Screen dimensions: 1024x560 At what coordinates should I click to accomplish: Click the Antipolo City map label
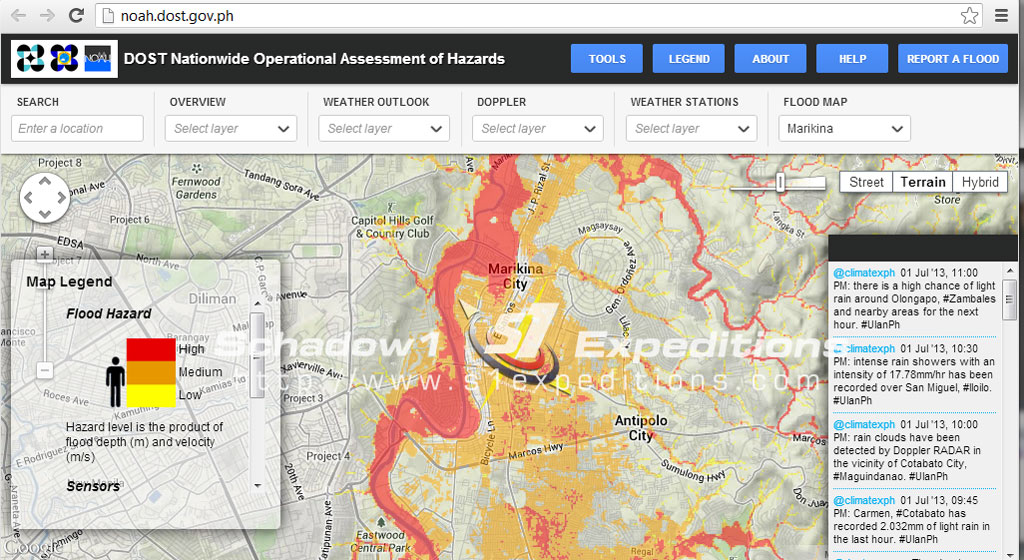click(641, 428)
